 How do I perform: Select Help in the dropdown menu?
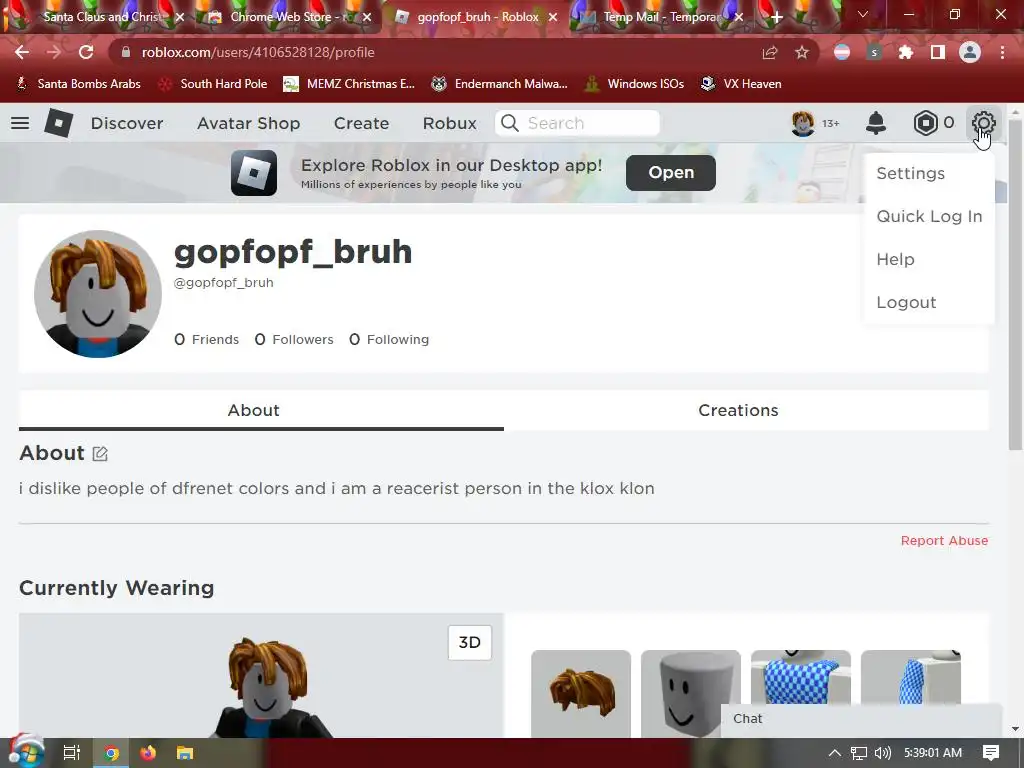pyautogui.click(x=895, y=259)
